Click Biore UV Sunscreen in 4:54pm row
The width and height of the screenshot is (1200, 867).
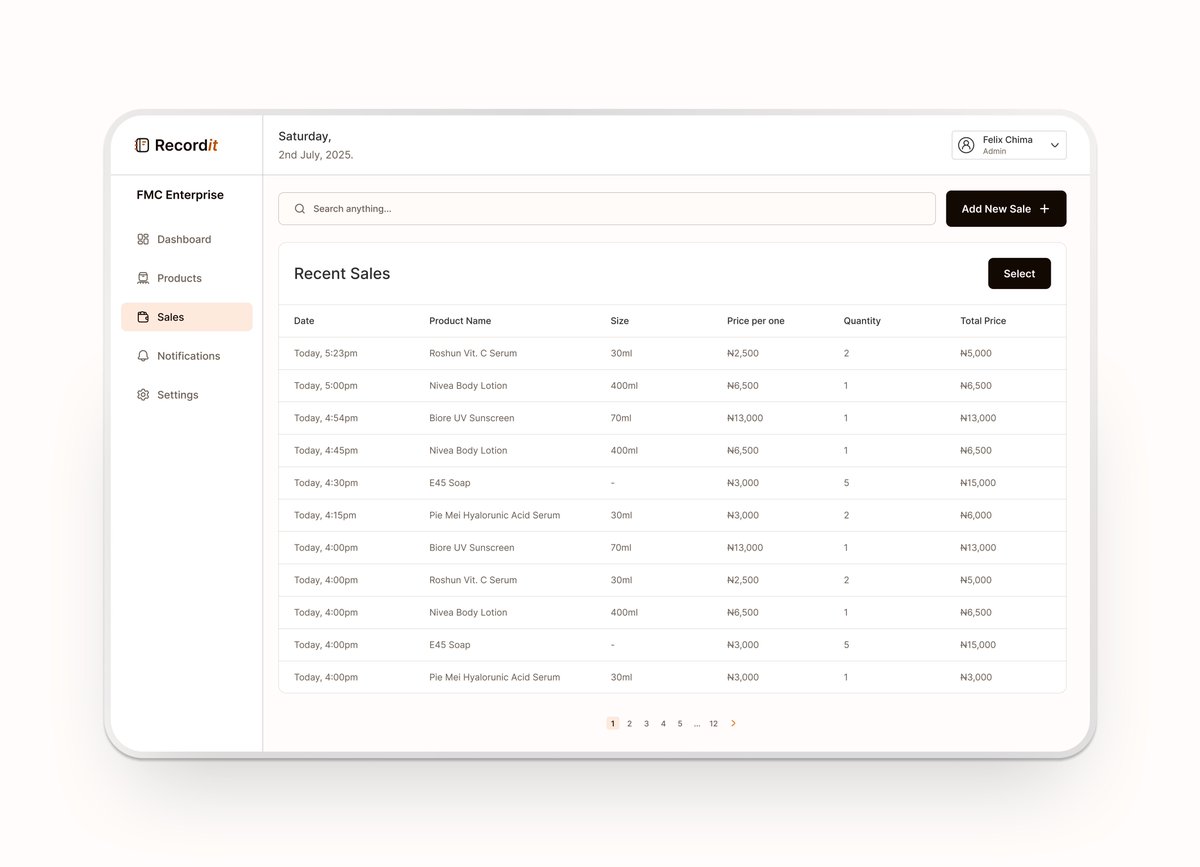pos(472,418)
